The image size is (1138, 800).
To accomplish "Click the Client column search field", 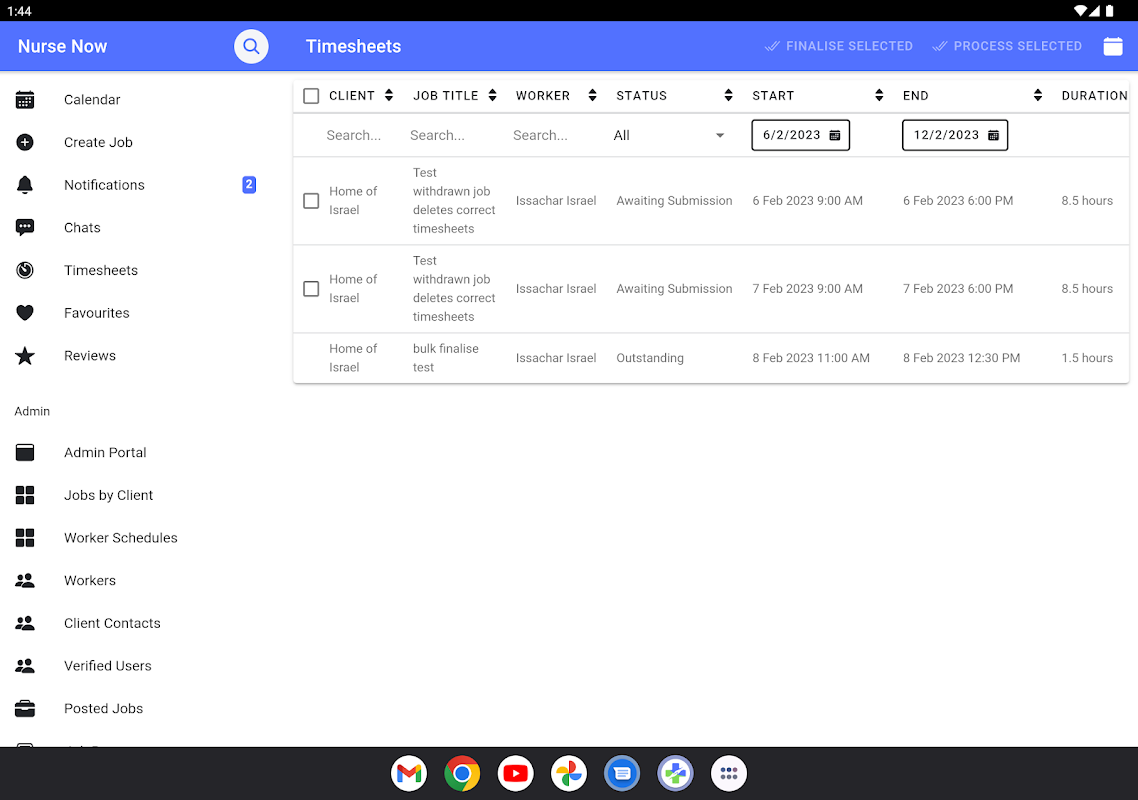I will click(354, 135).
